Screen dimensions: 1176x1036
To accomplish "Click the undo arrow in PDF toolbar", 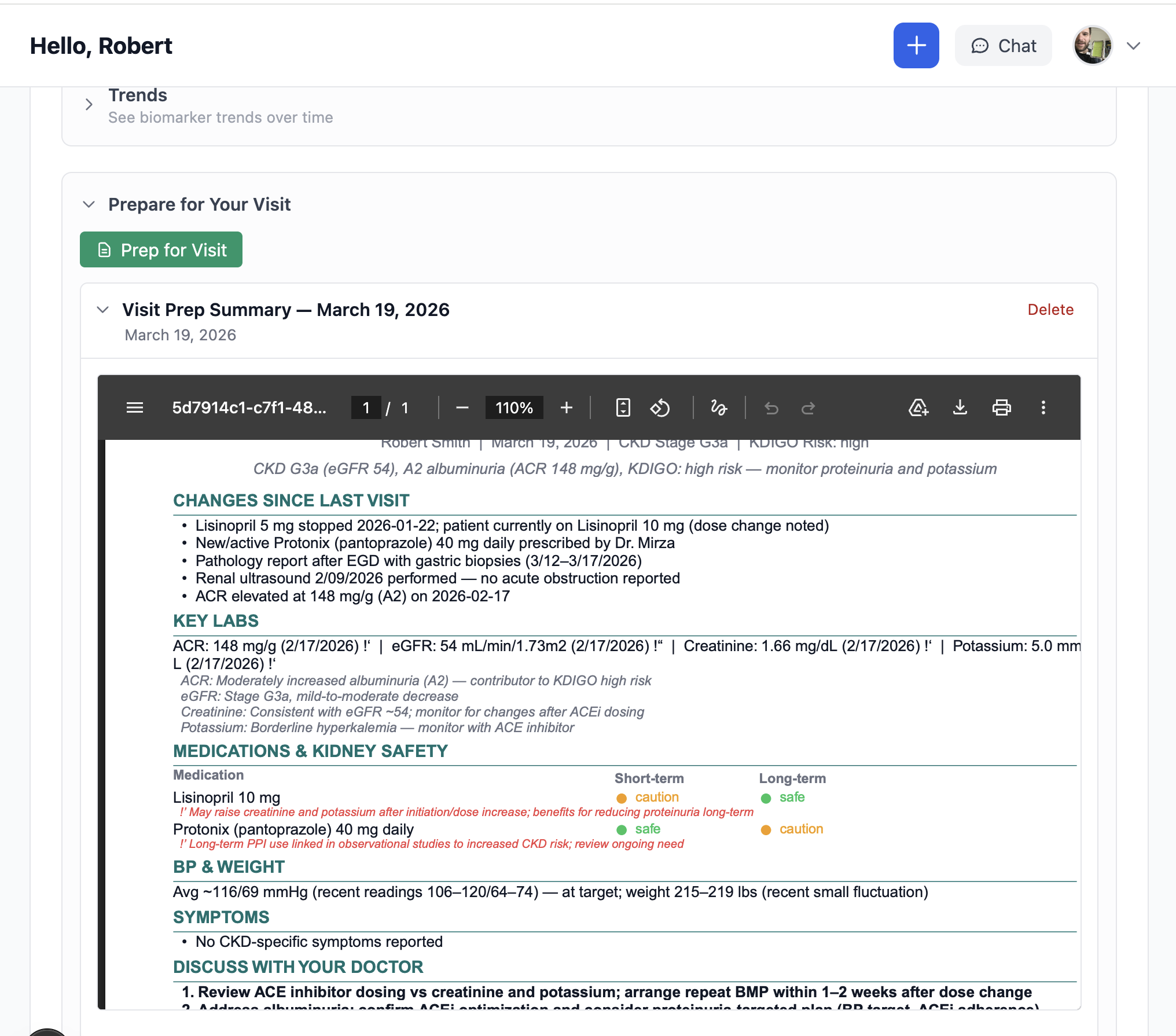I will click(771, 409).
